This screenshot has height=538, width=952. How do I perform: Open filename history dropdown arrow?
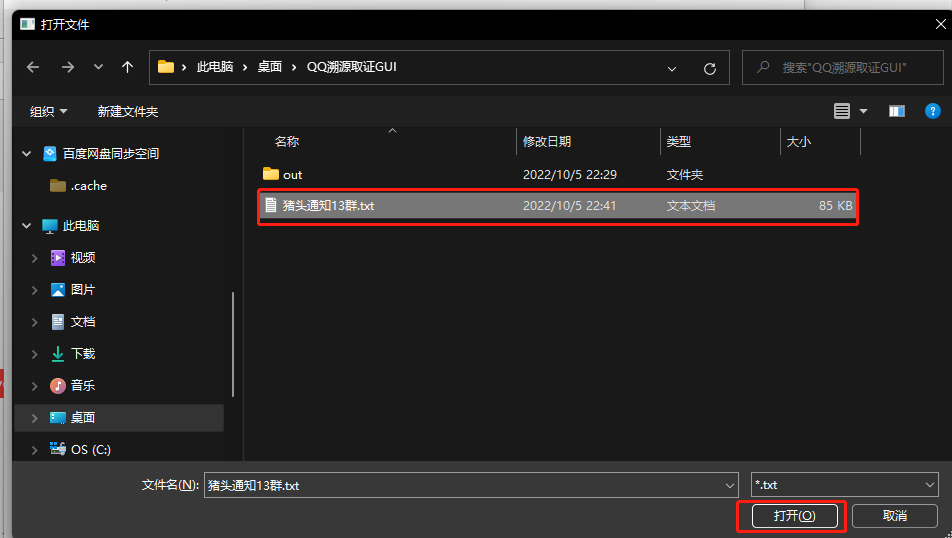pyautogui.click(x=730, y=485)
